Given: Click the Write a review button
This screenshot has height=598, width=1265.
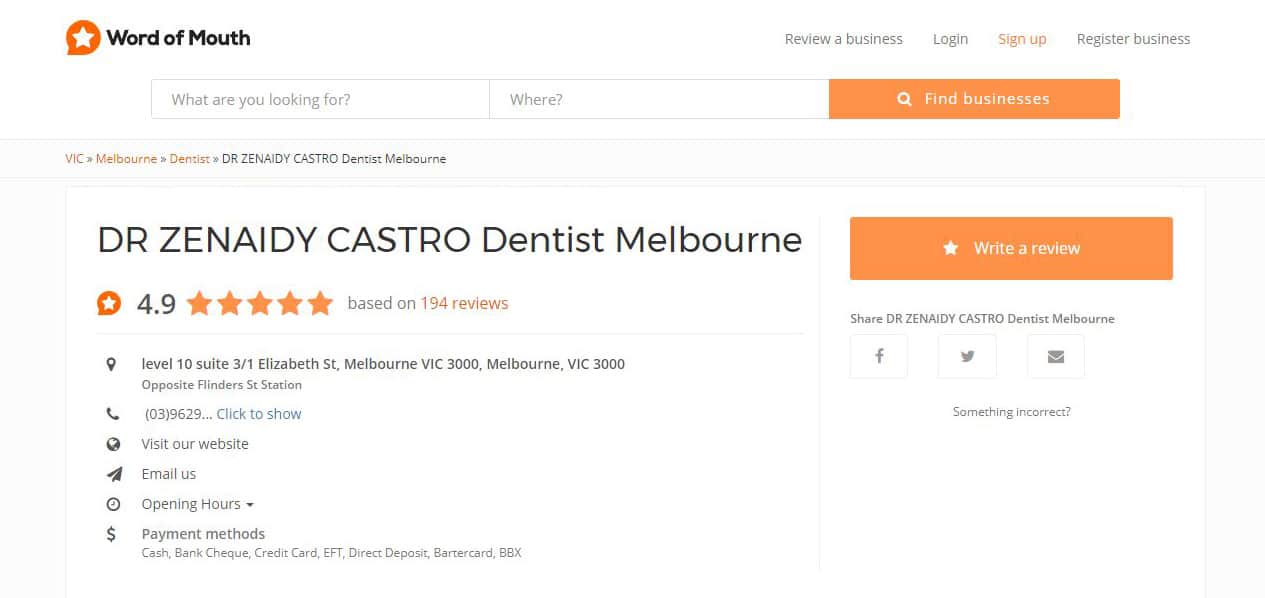Looking at the screenshot, I should (x=1011, y=248).
